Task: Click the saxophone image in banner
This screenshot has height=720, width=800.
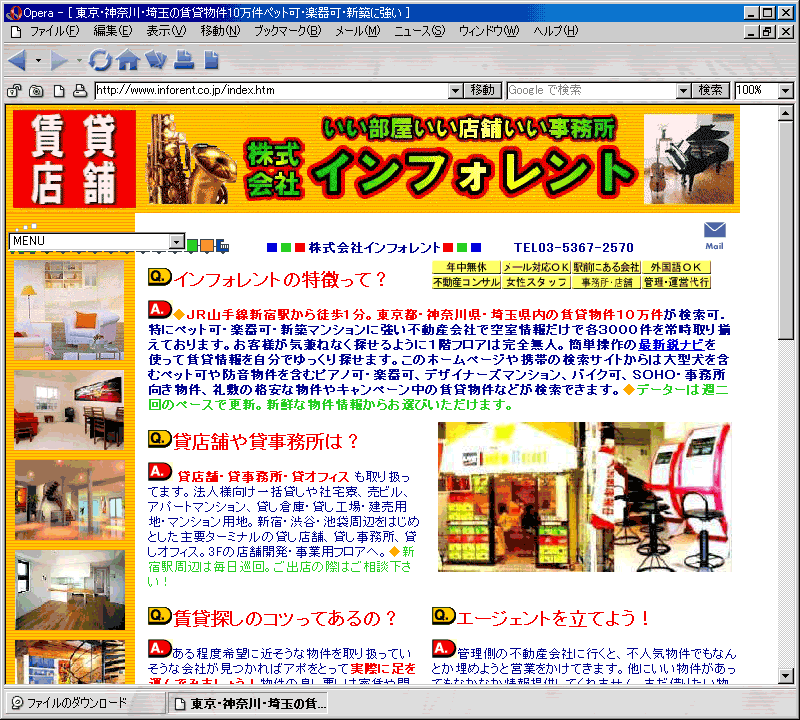Action: pyautogui.click(x=191, y=160)
